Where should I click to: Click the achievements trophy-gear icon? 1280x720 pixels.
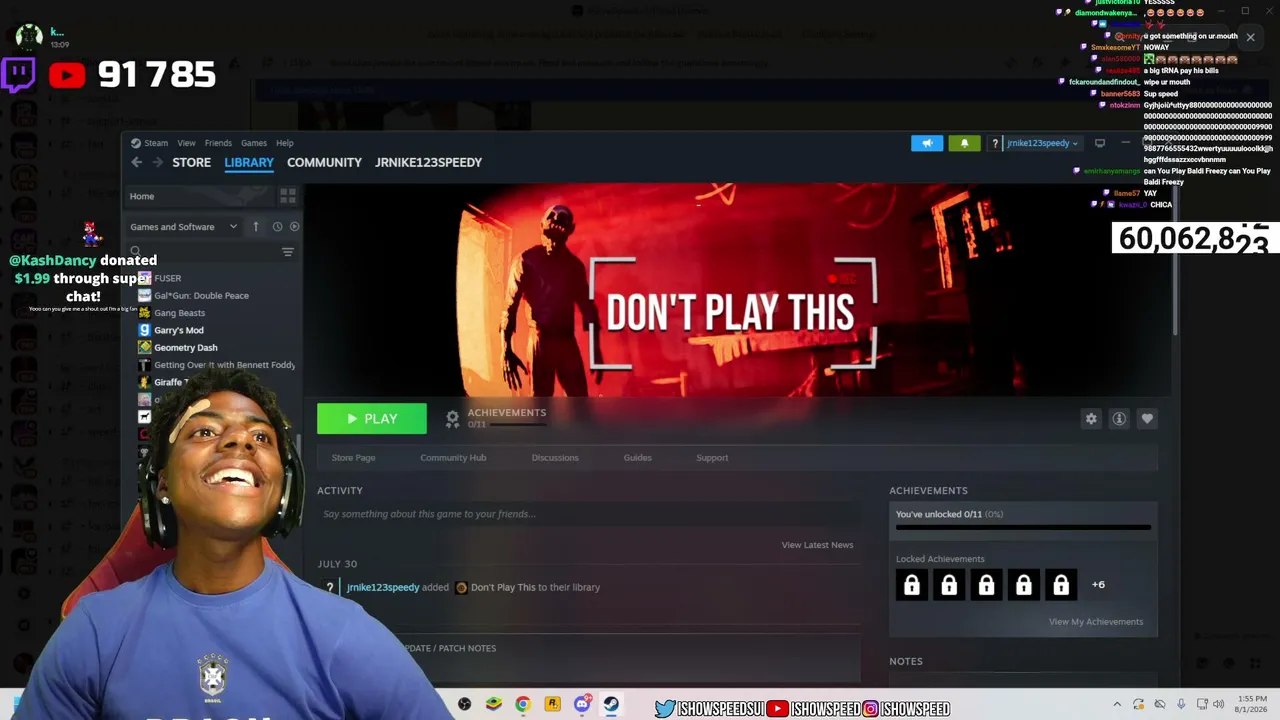click(x=453, y=418)
